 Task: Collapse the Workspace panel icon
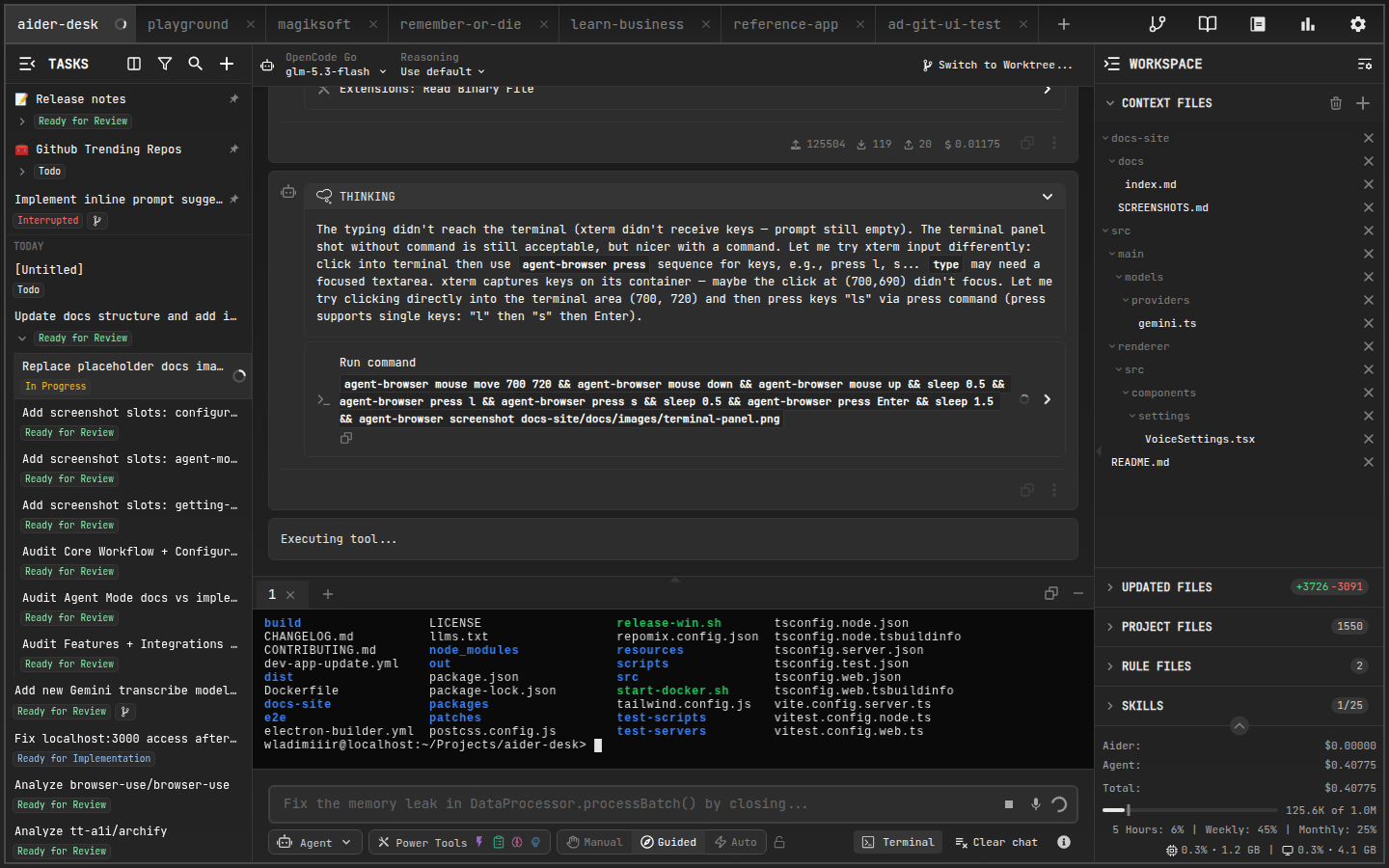(1112, 64)
